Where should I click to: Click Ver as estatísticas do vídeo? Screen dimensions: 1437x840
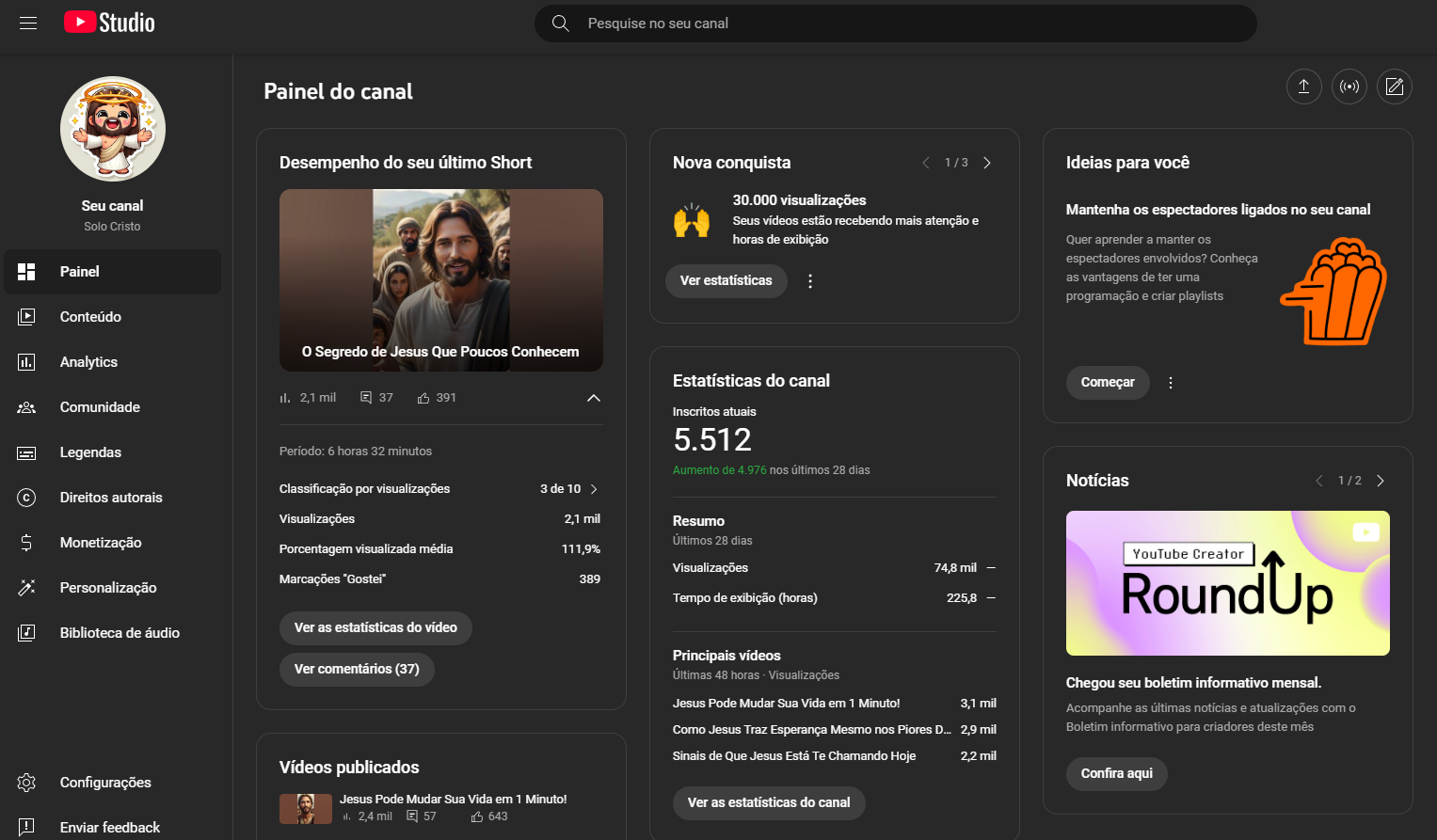tap(375, 628)
